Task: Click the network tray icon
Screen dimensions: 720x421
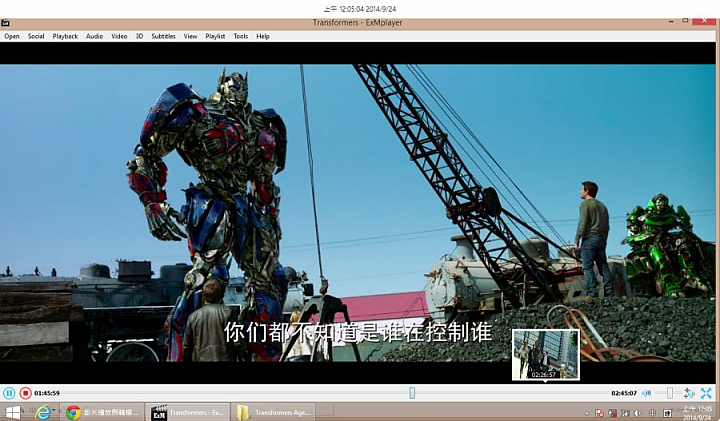Action: 625,413
